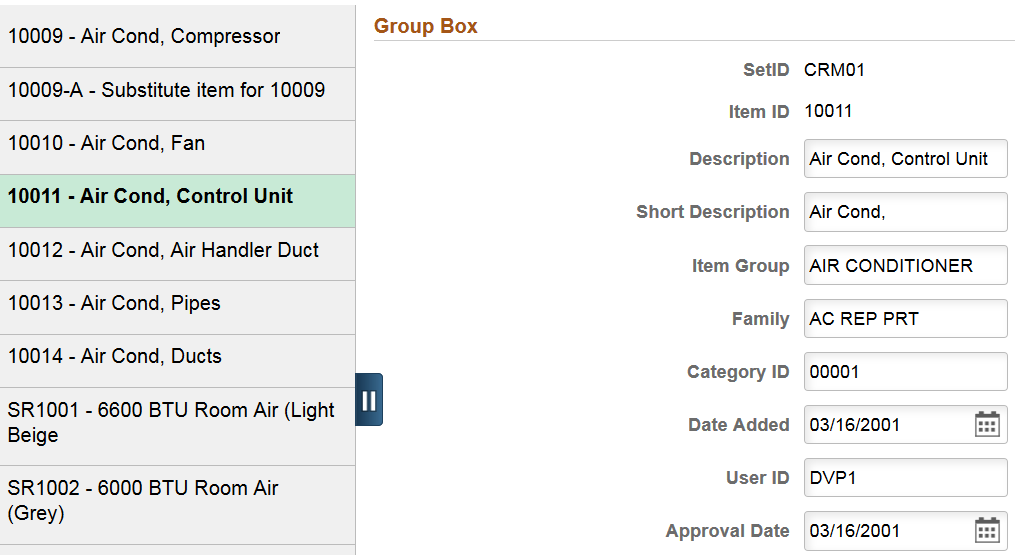Focus the Approval Date text field
1015x555 pixels.
885,531
